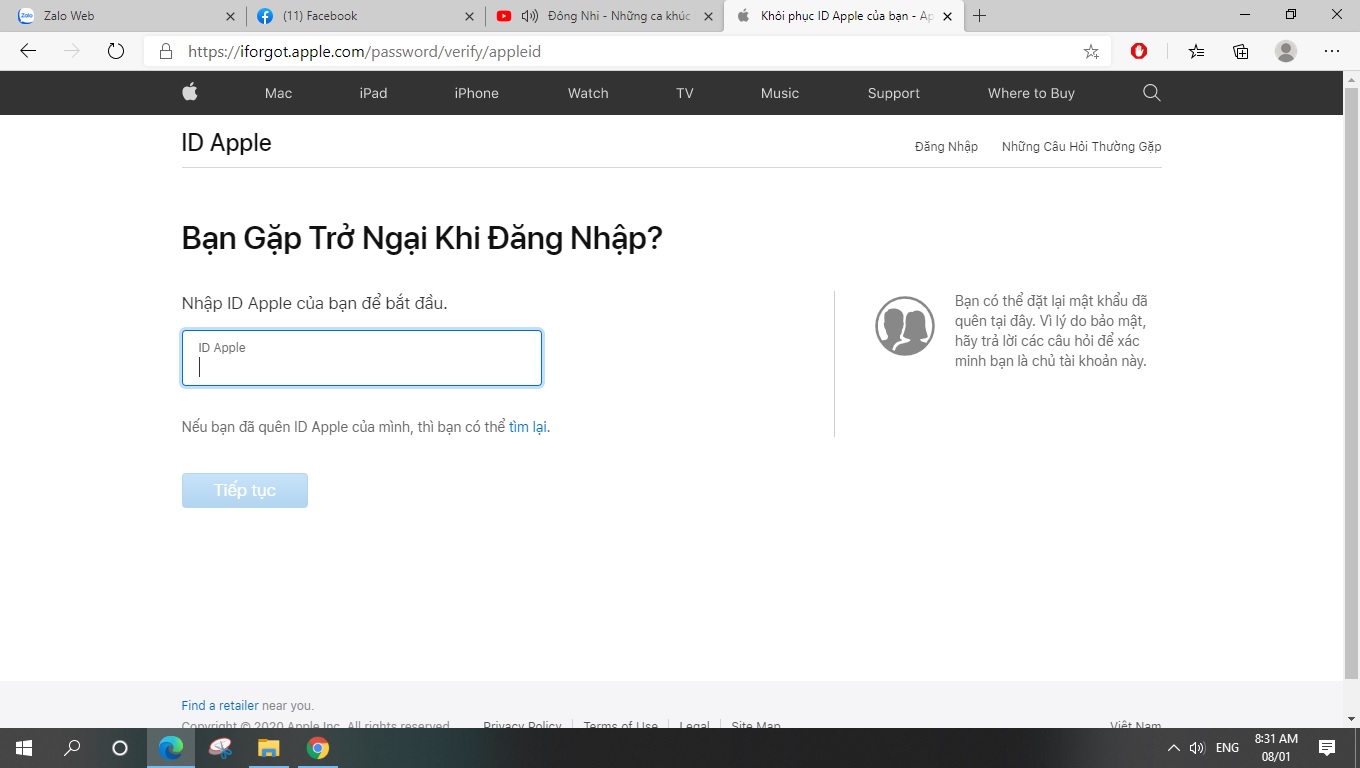Screen dimensions: 1360x768
Task: Open Where to Buy in navigation
Action: pyautogui.click(x=1031, y=93)
